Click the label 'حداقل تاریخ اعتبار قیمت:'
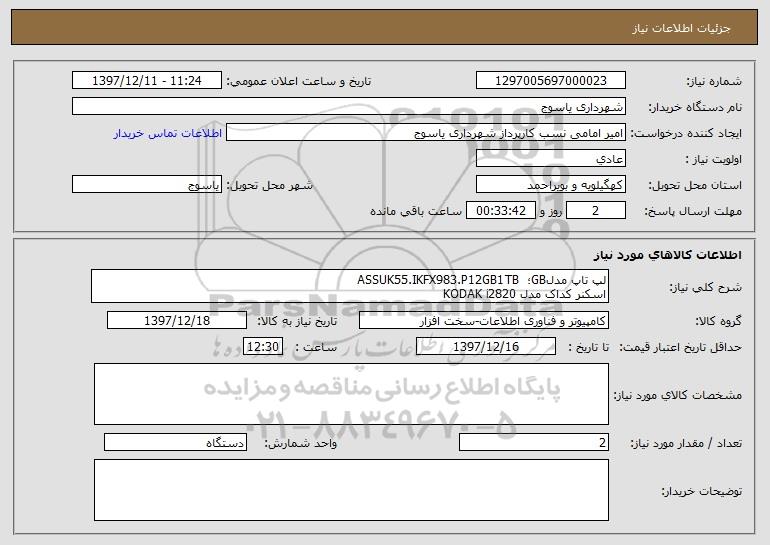The width and height of the screenshot is (770, 545). tap(680, 347)
